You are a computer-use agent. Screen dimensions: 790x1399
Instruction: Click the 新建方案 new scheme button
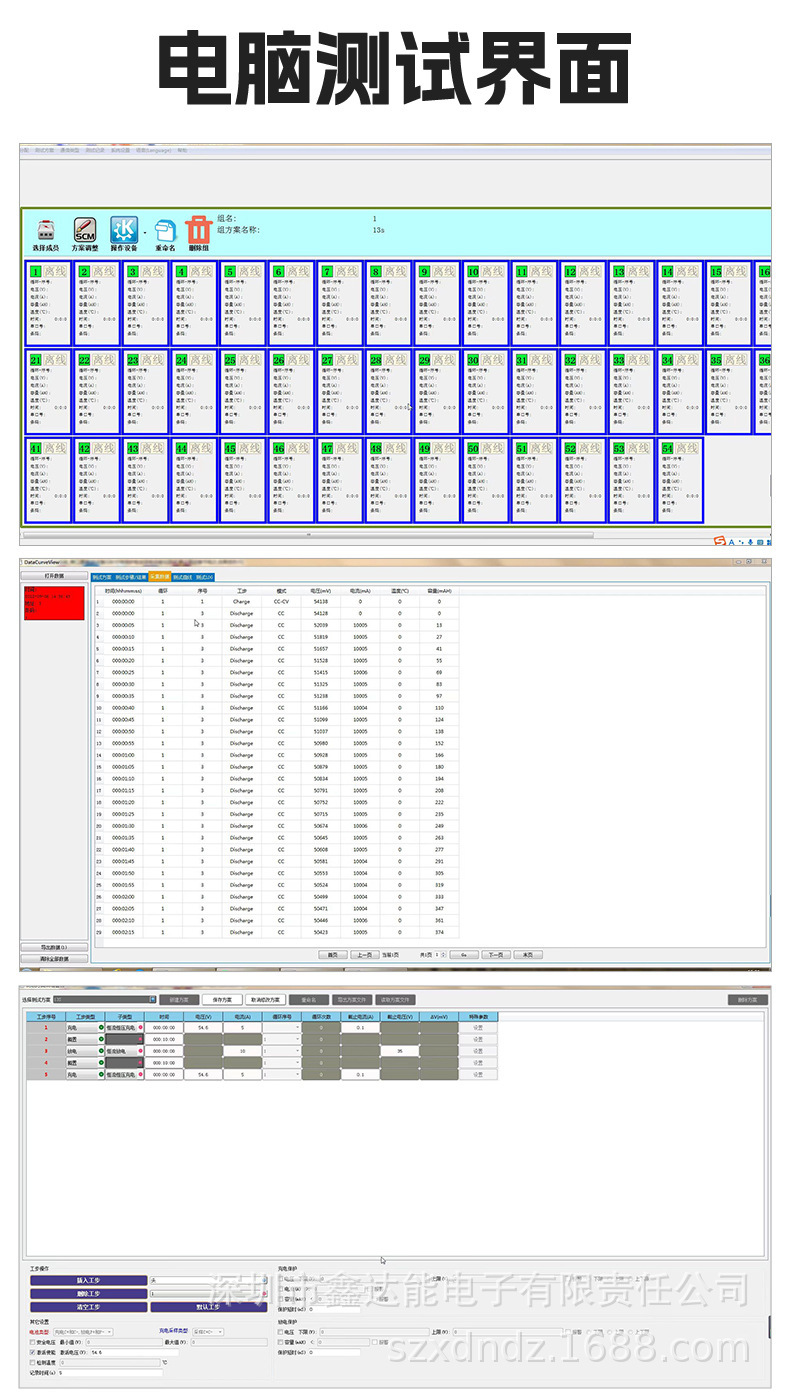point(178,999)
